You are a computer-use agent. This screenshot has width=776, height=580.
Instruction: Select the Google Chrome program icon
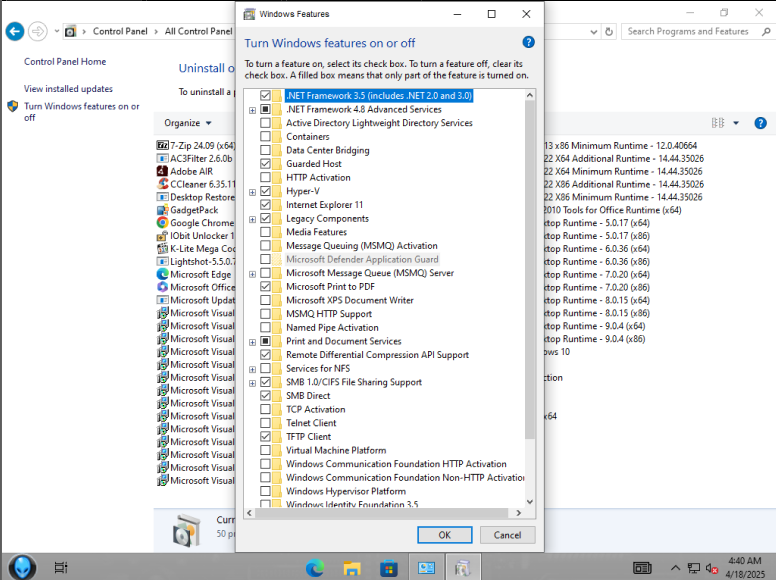[x=162, y=223]
